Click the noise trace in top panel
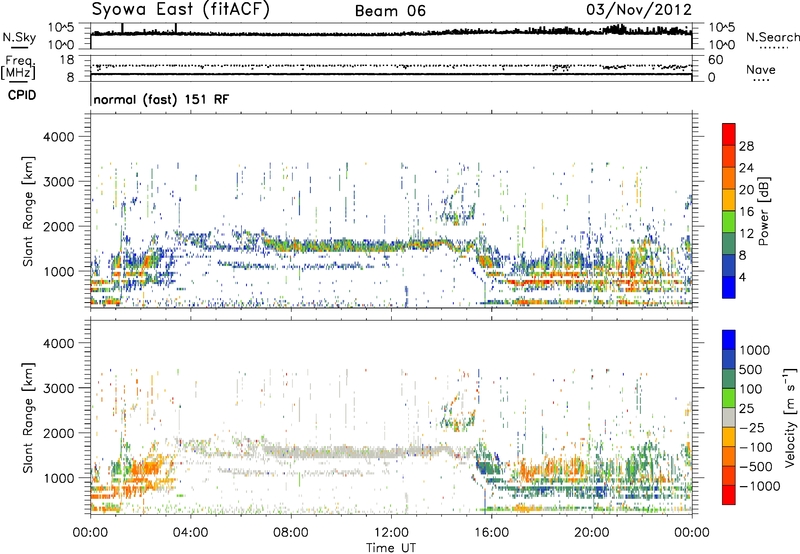Viewport: 800px width, 554px height. (391, 34)
